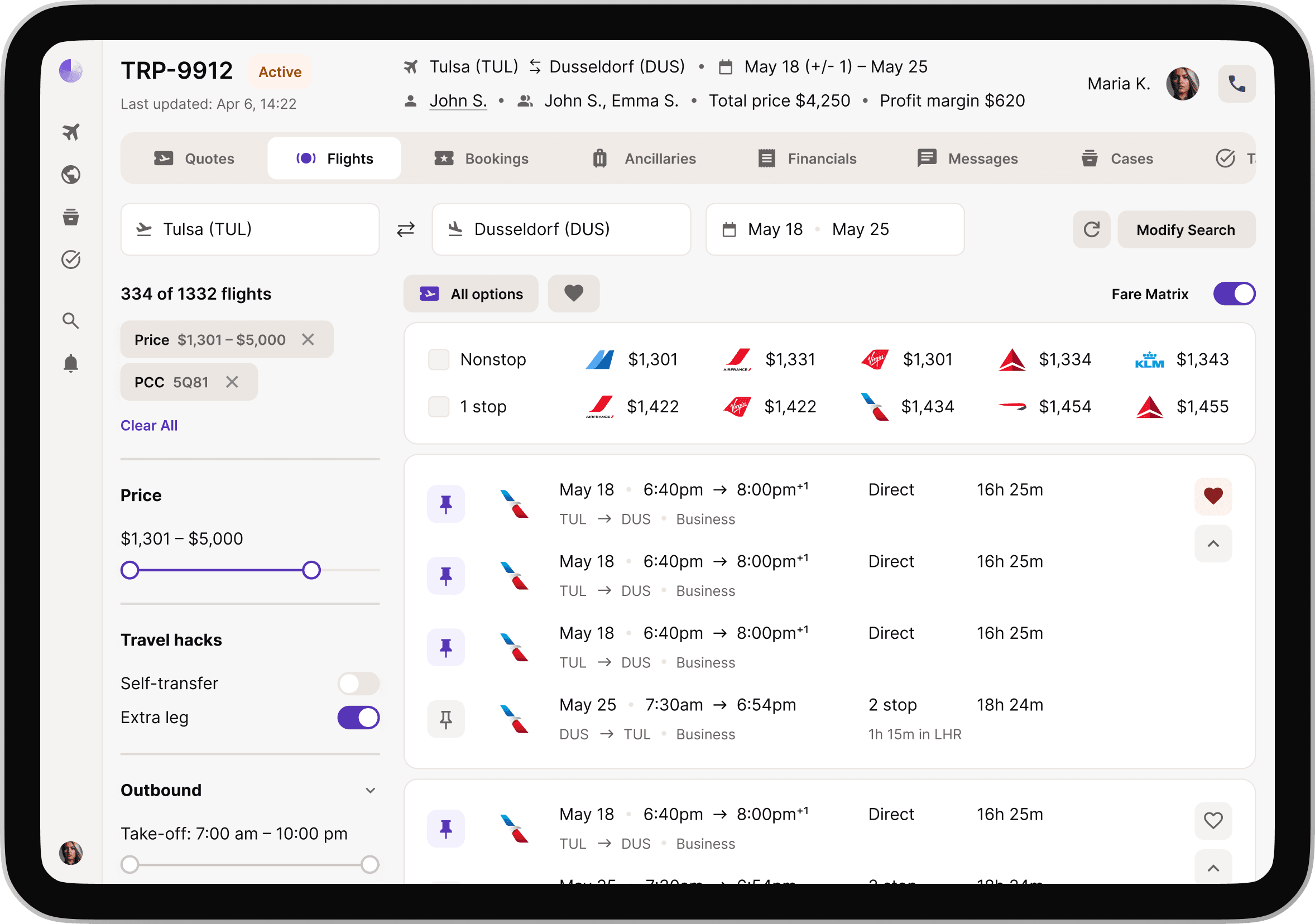Unfavorite the first flight option red heart
Screen dimensions: 1315x924
point(1213,496)
